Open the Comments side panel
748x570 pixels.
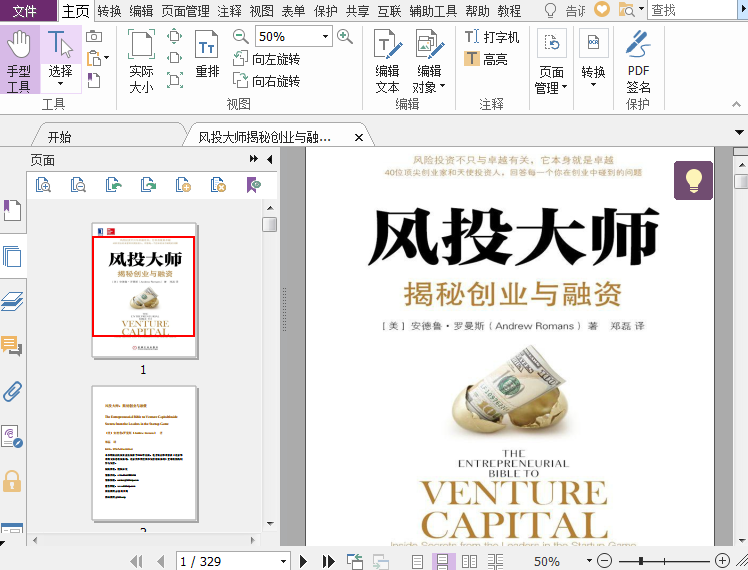[12, 345]
